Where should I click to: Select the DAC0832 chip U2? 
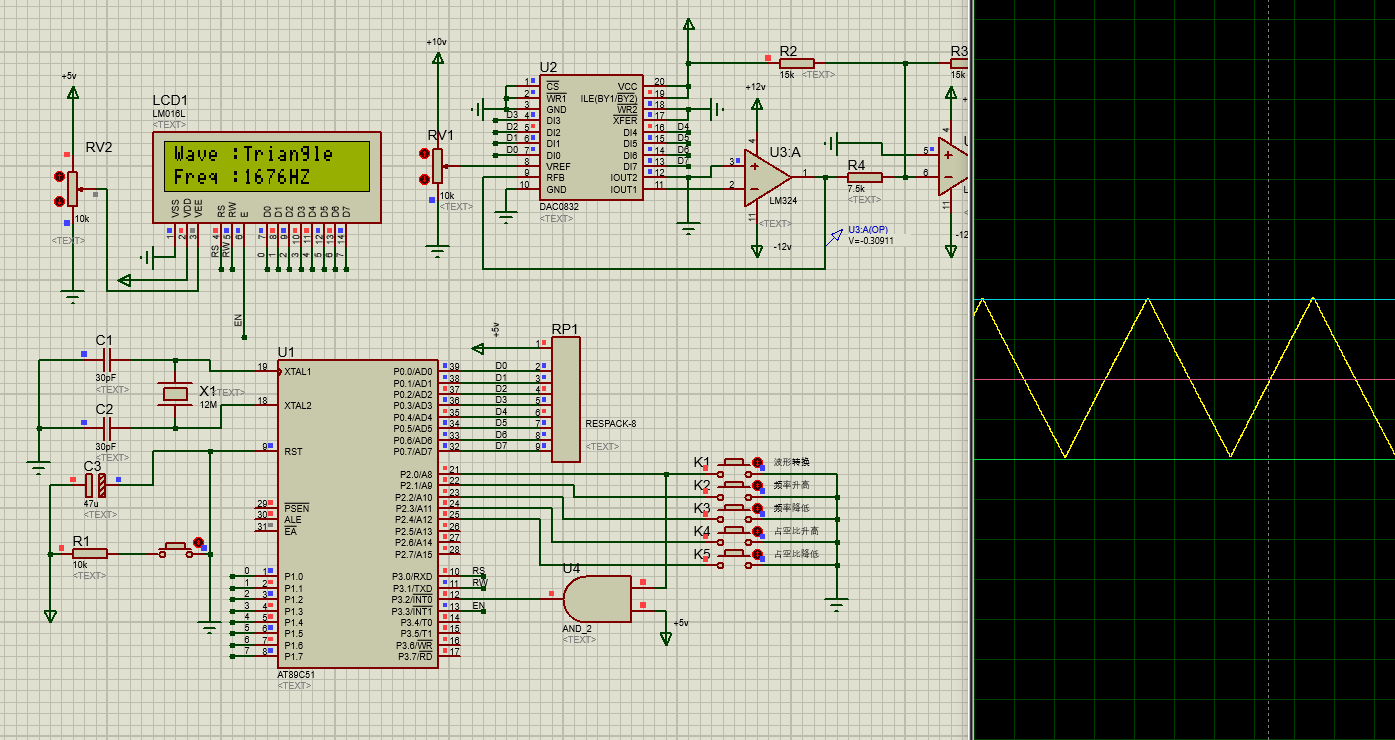(590, 138)
